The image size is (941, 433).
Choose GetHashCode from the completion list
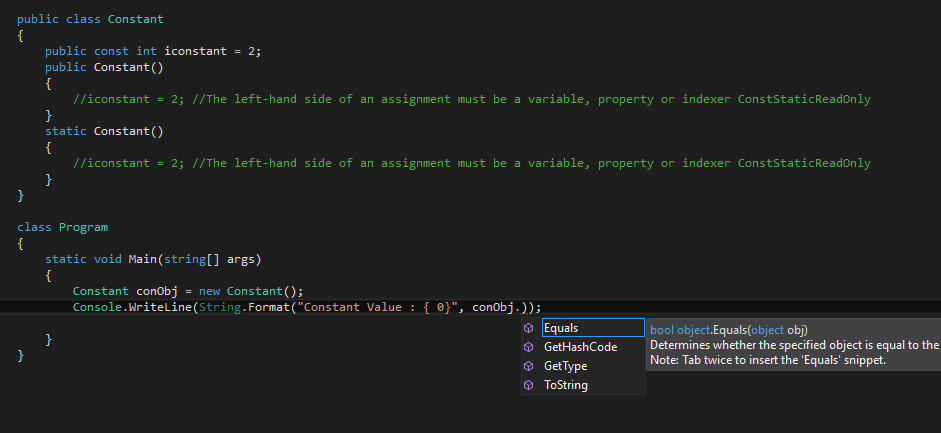click(x=580, y=347)
